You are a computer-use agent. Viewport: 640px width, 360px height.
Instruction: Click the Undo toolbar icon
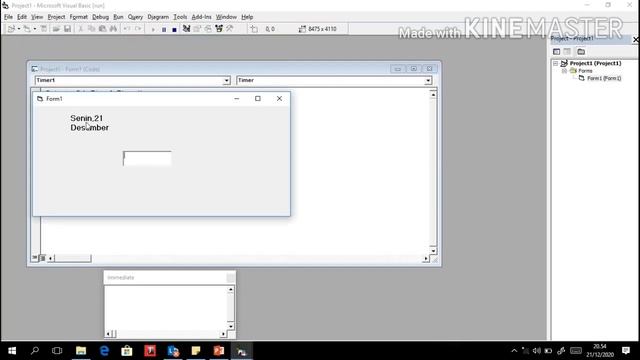127,29
